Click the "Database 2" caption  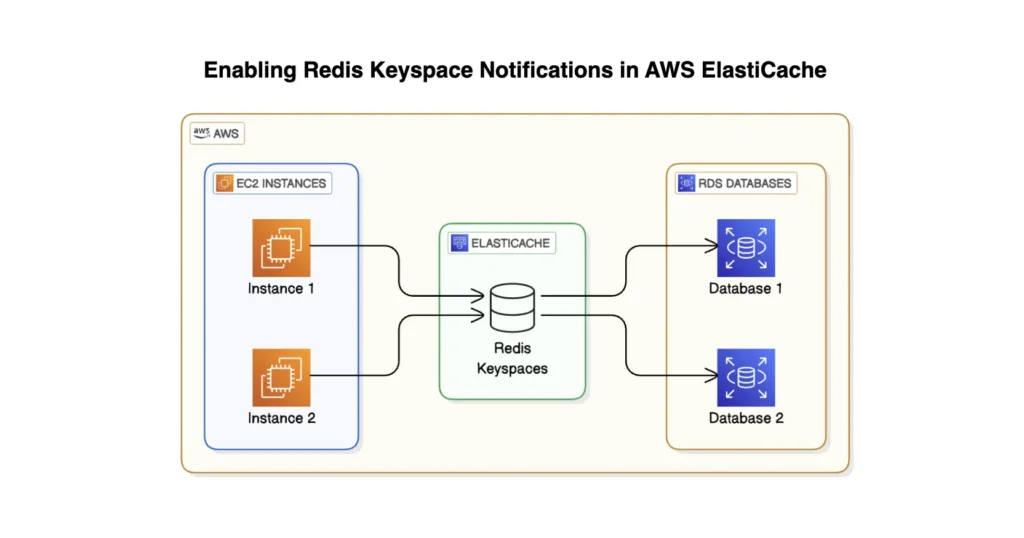(x=746, y=418)
